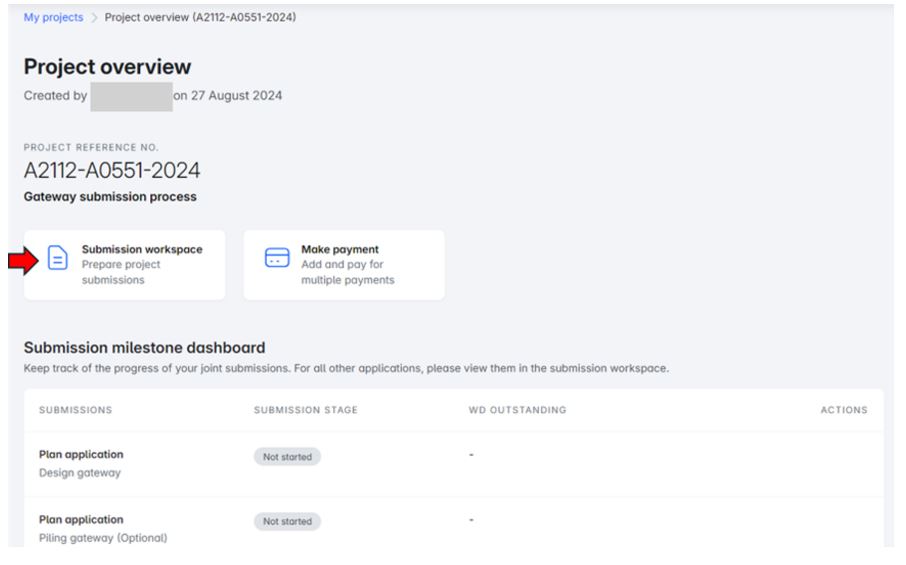Click the red arrow pointing to Submission workspace
This screenshot has height=565, width=906.
21,262
